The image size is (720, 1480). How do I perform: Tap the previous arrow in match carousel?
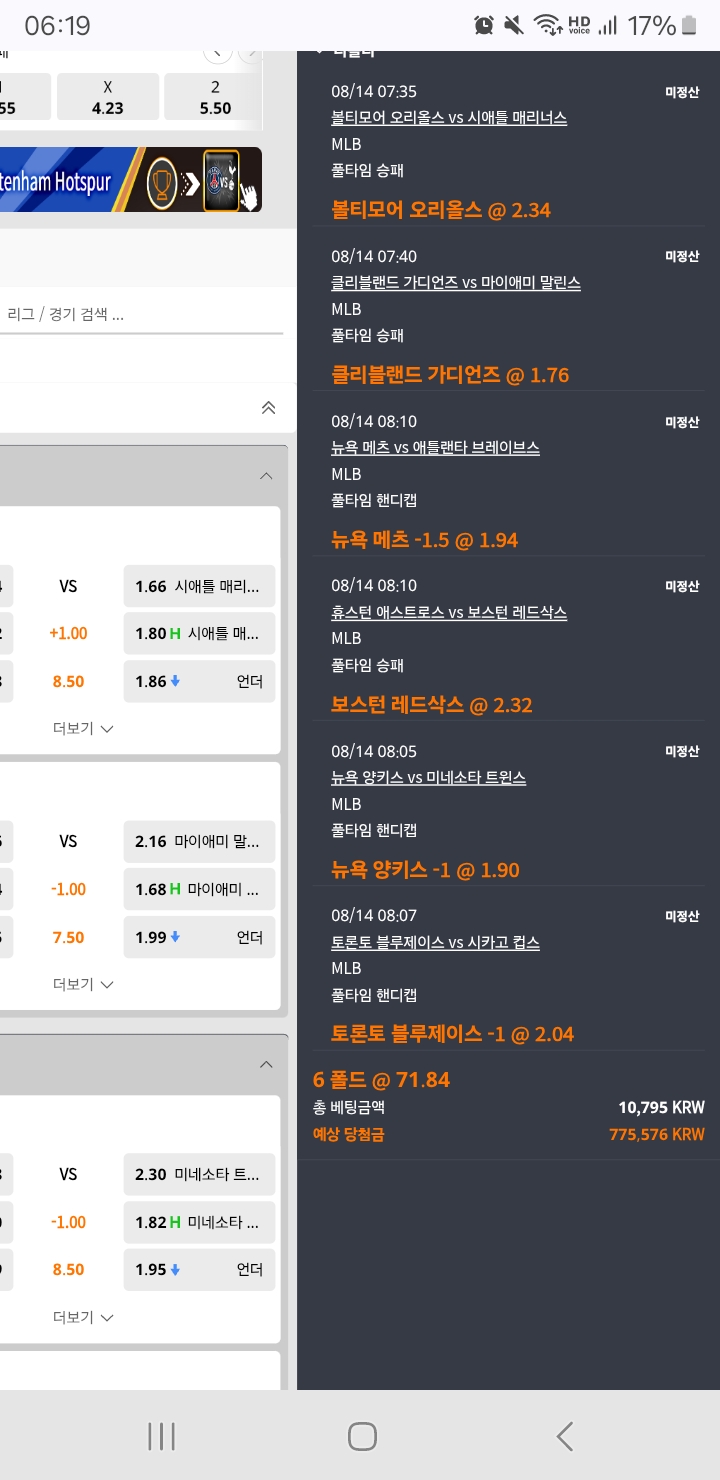217,52
